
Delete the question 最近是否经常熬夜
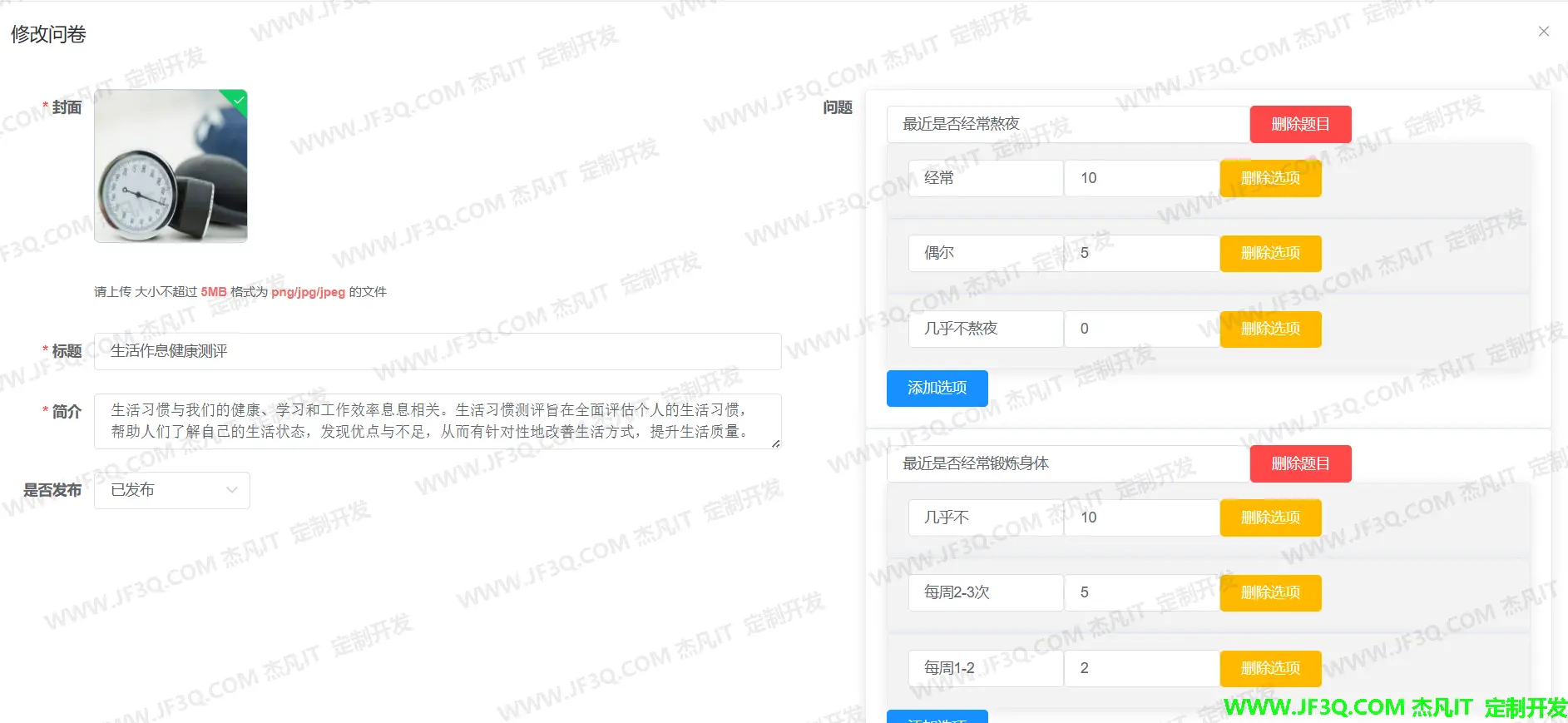pyautogui.click(x=1299, y=124)
